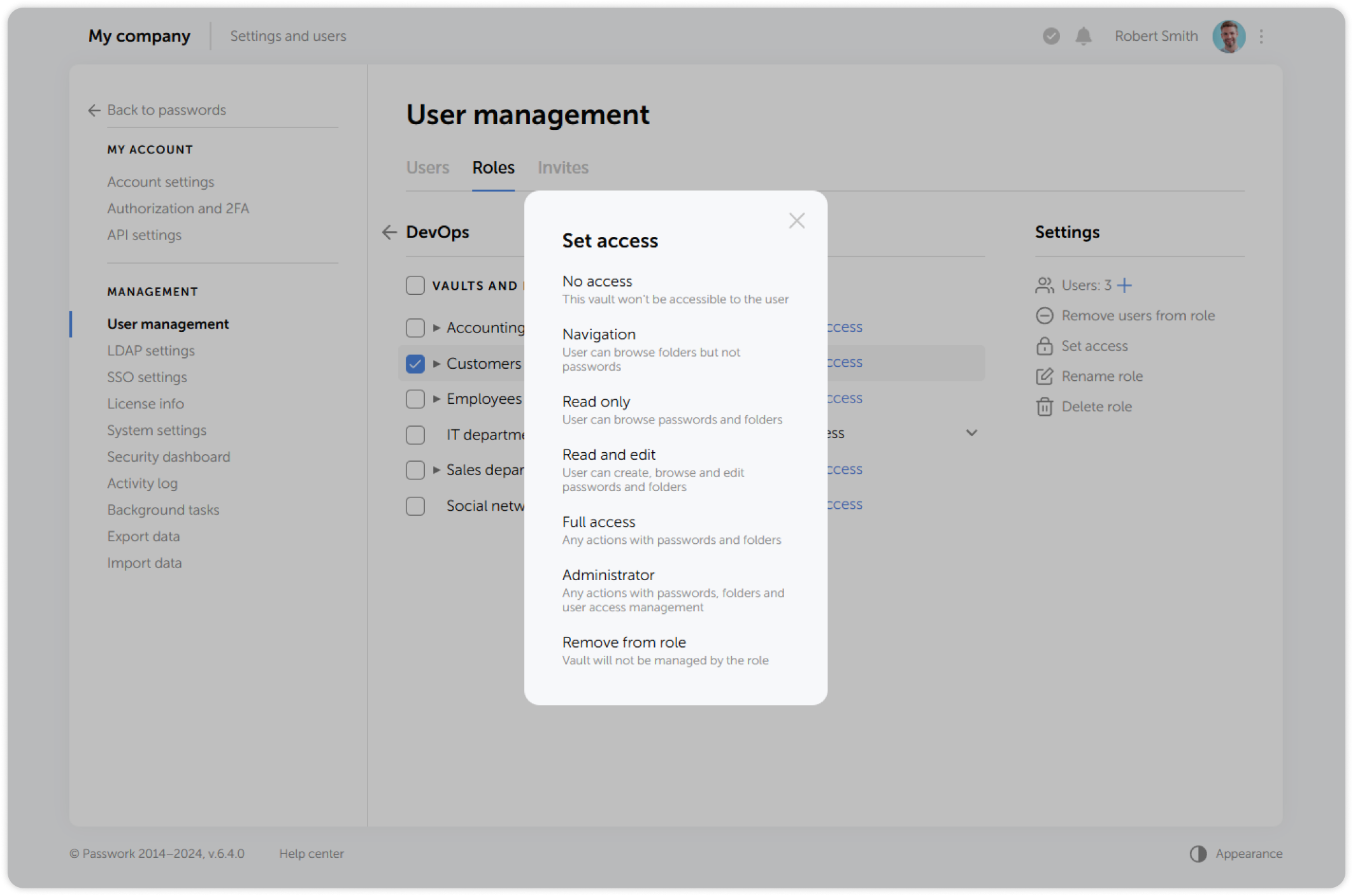Screen dimensions: 1353x896
Task: Open the three-dot menu beside avatar
Action: 1261,36
